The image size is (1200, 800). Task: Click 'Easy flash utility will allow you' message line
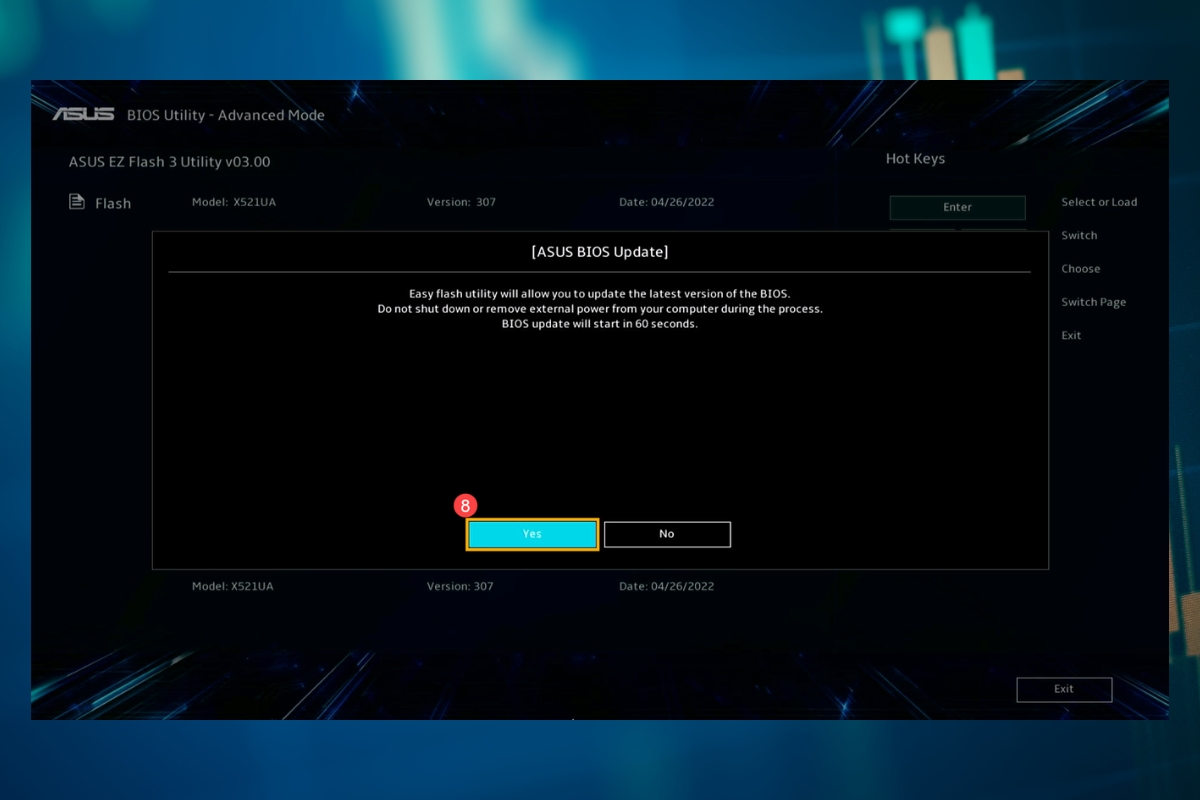coord(600,294)
